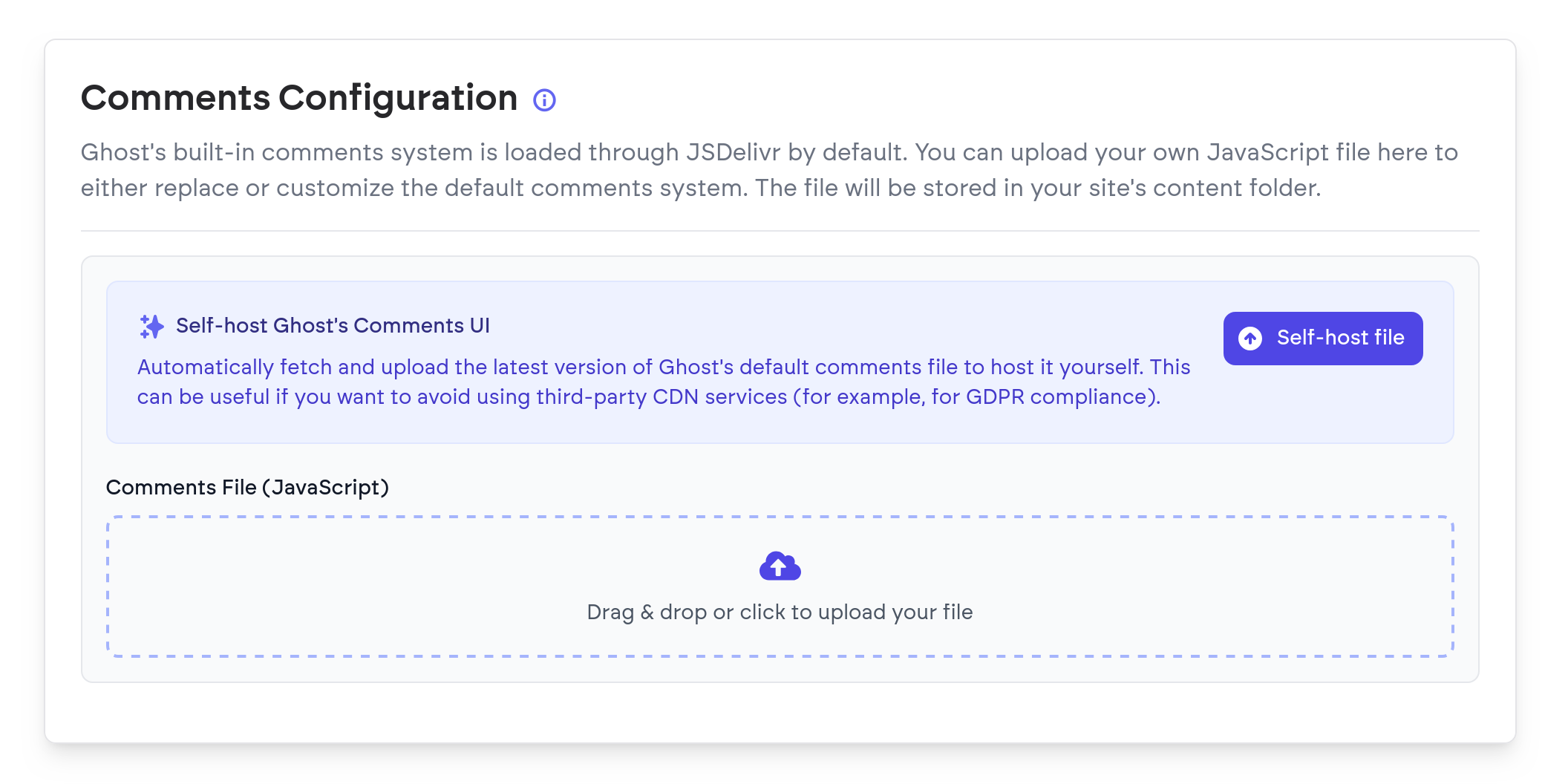Click the "Self-host file" button label text
The image size is (1568, 784).
[x=1340, y=339]
